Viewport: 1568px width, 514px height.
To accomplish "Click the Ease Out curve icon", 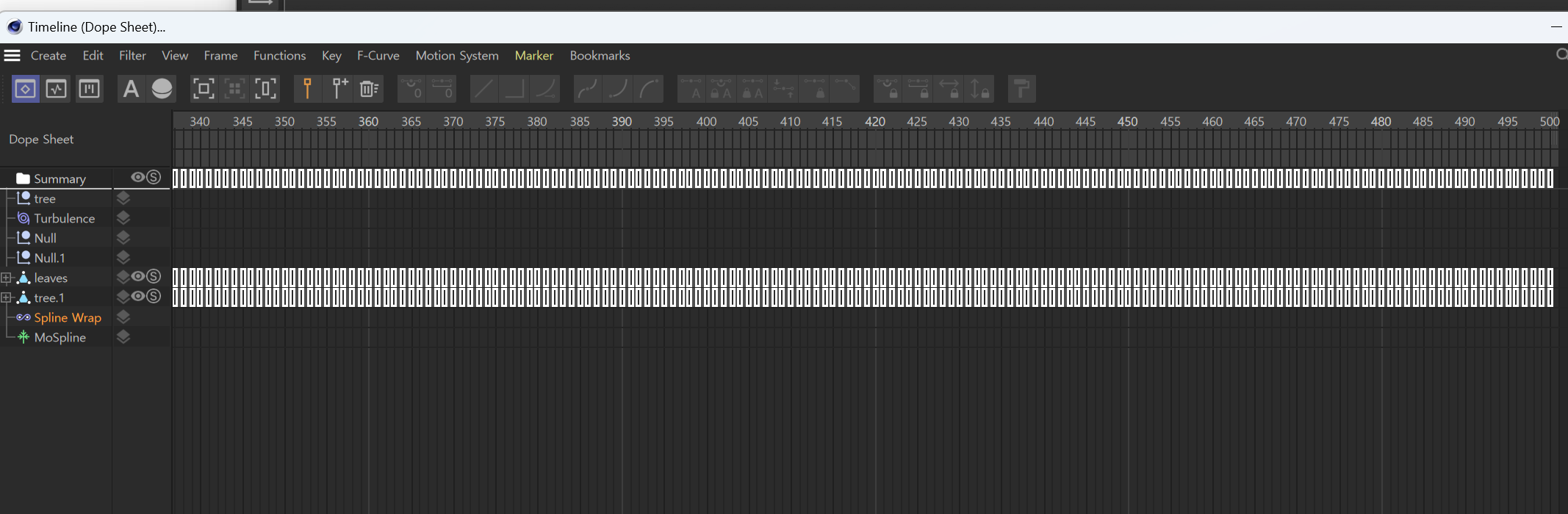I will click(x=650, y=89).
